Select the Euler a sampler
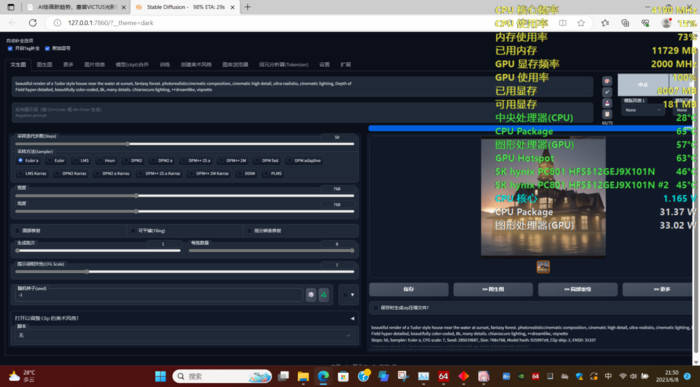This screenshot has width=700, height=387. (x=28, y=160)
